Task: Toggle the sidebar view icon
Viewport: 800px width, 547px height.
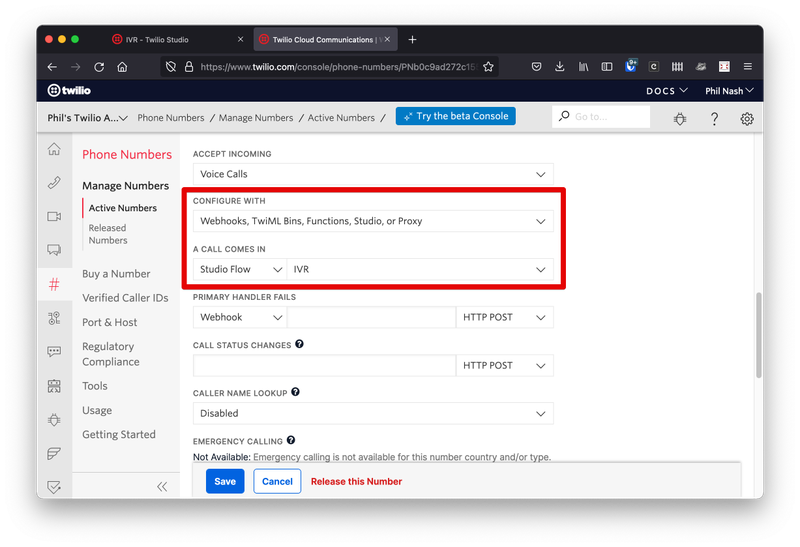Action: pyautogui.click(x=607, y=66)
